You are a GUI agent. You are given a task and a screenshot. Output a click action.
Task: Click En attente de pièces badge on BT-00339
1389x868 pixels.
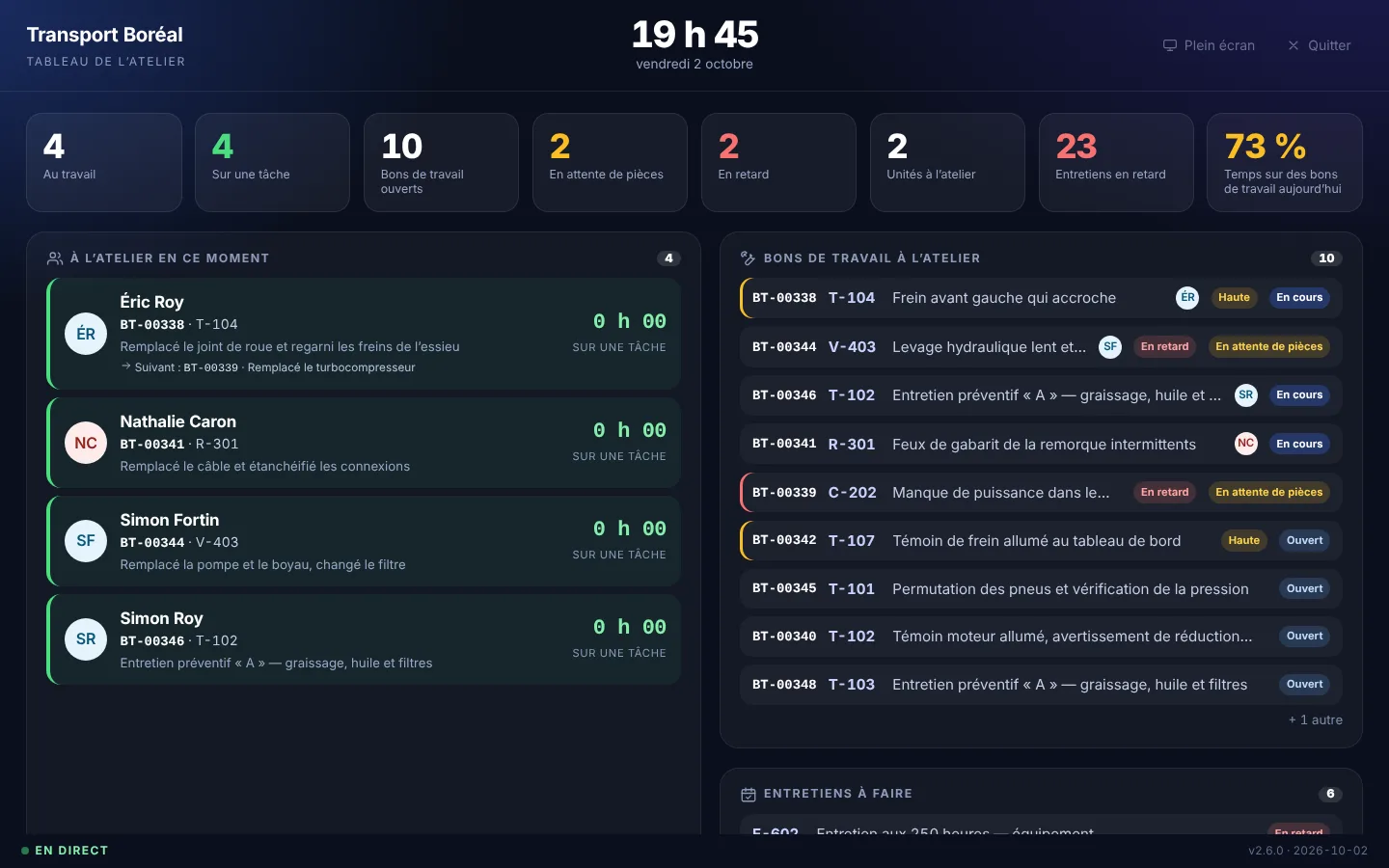tap(1269, 492)
